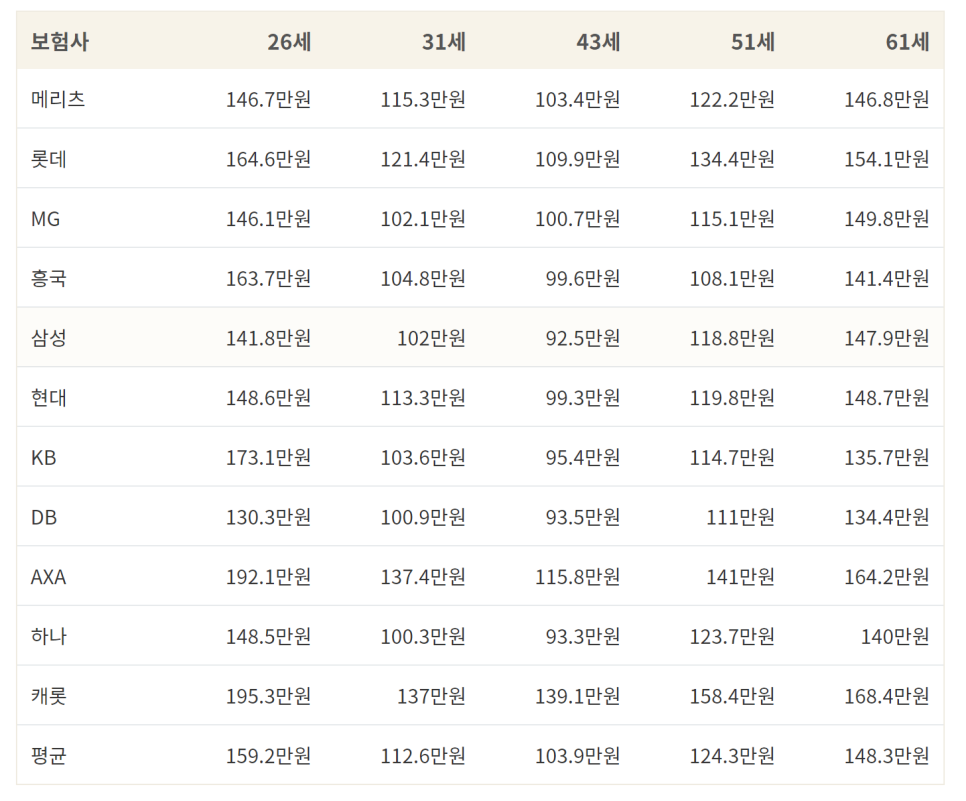Image resolution: width=966 pixels, height=801 pixels.
Task: Select the 메리츠 row label
Action: pyautogui.click(x=58, y=99)
